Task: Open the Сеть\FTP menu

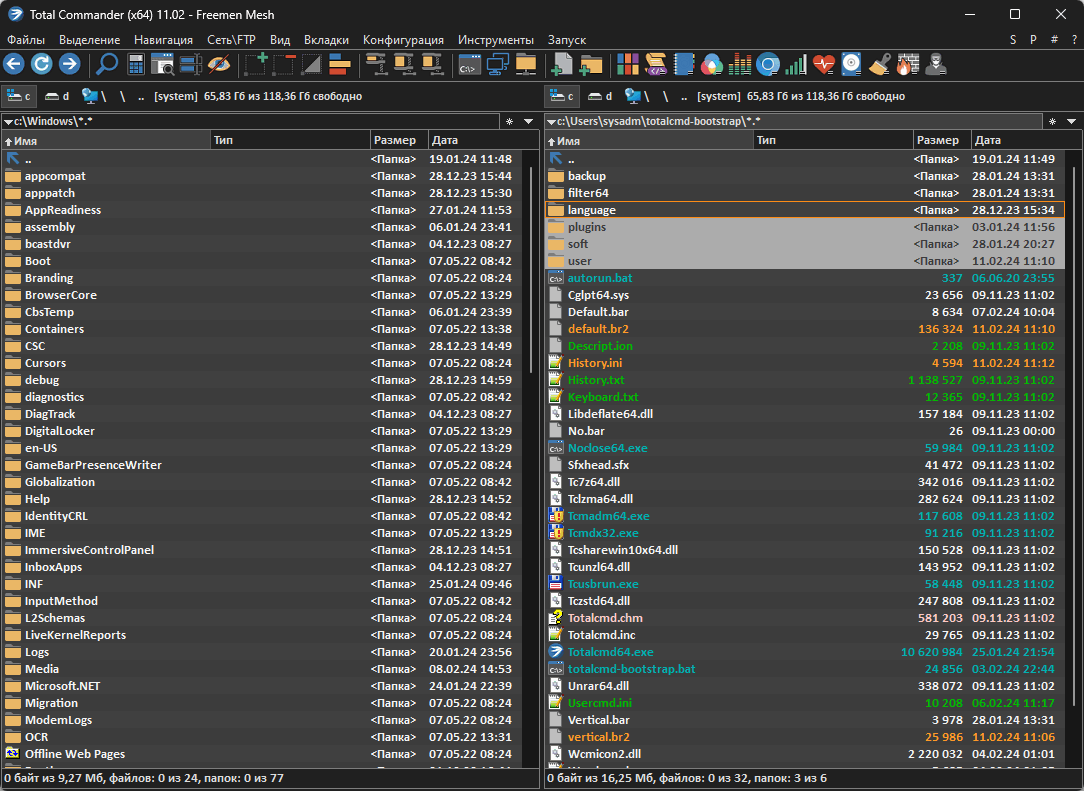Action: coord(231,40)
